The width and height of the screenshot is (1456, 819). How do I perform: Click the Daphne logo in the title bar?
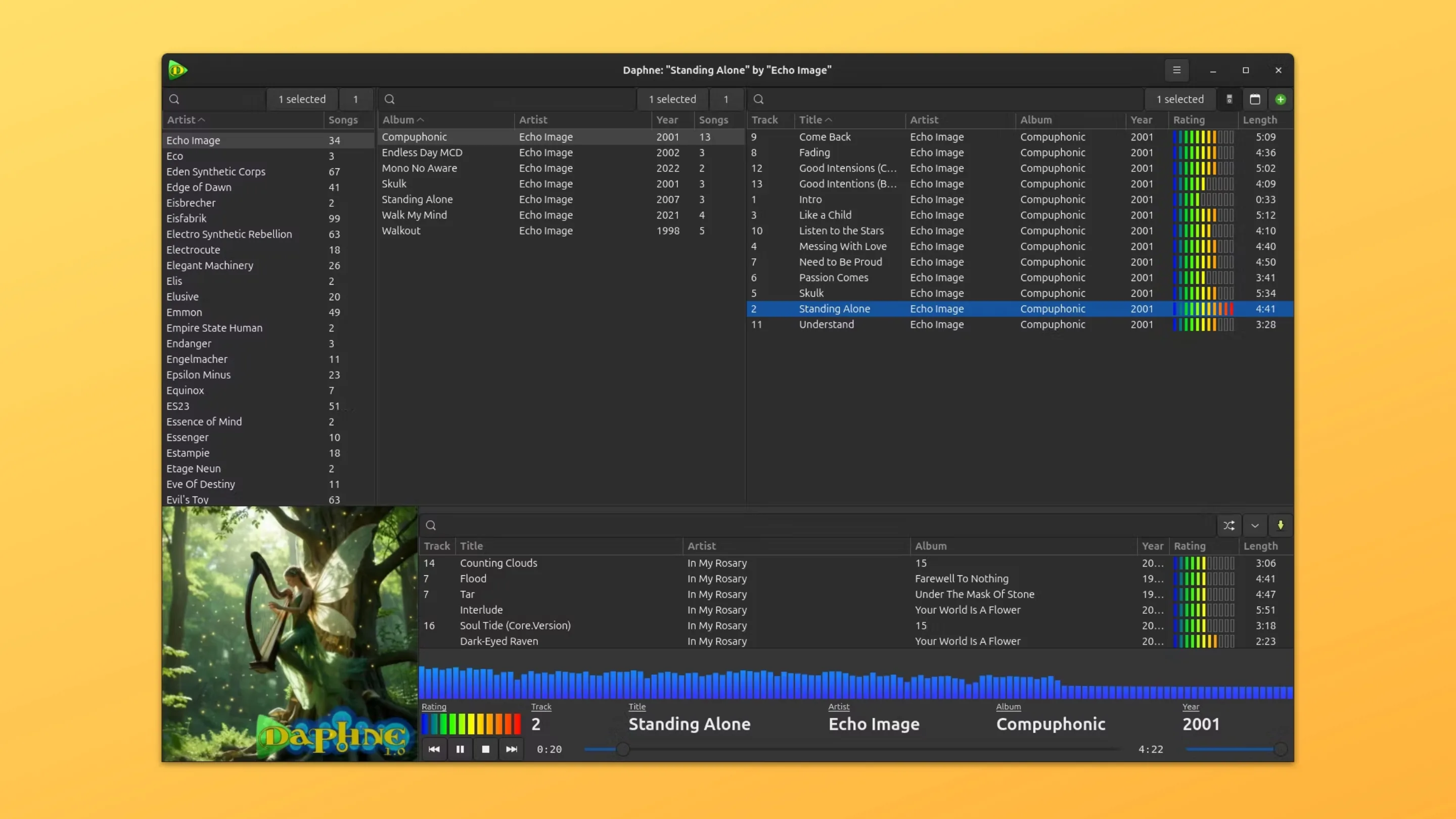click(x=177, y=70)
